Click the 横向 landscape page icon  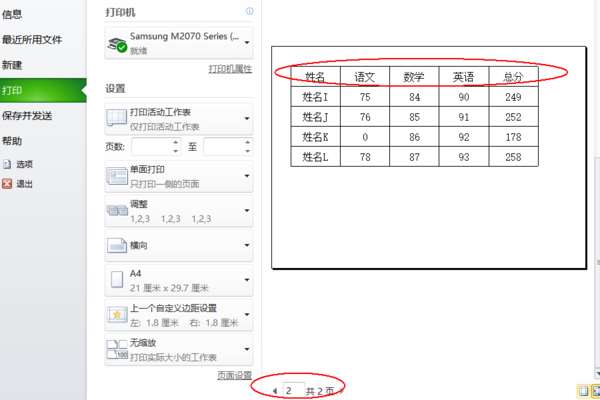[x=117, y=245]
